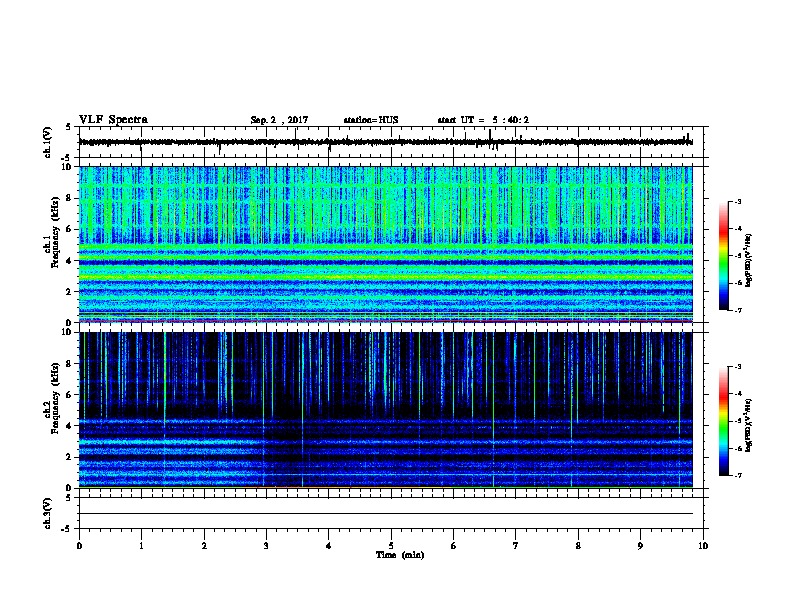
Task: Click the start UT = 5:40:2 text
Action: pyautogui.click(x=483, y=120)
